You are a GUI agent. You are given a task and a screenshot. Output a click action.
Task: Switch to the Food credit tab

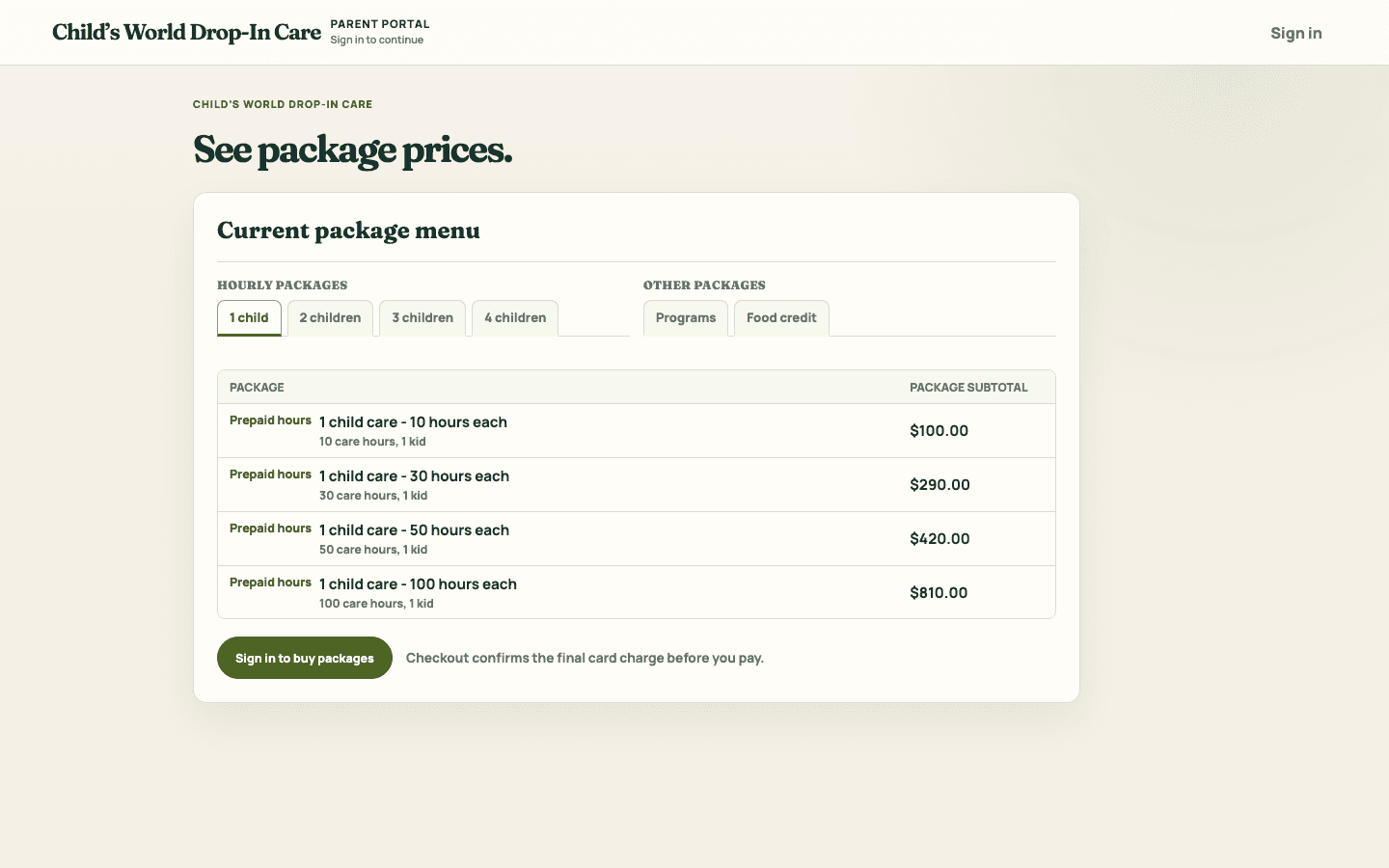point(781,318)
